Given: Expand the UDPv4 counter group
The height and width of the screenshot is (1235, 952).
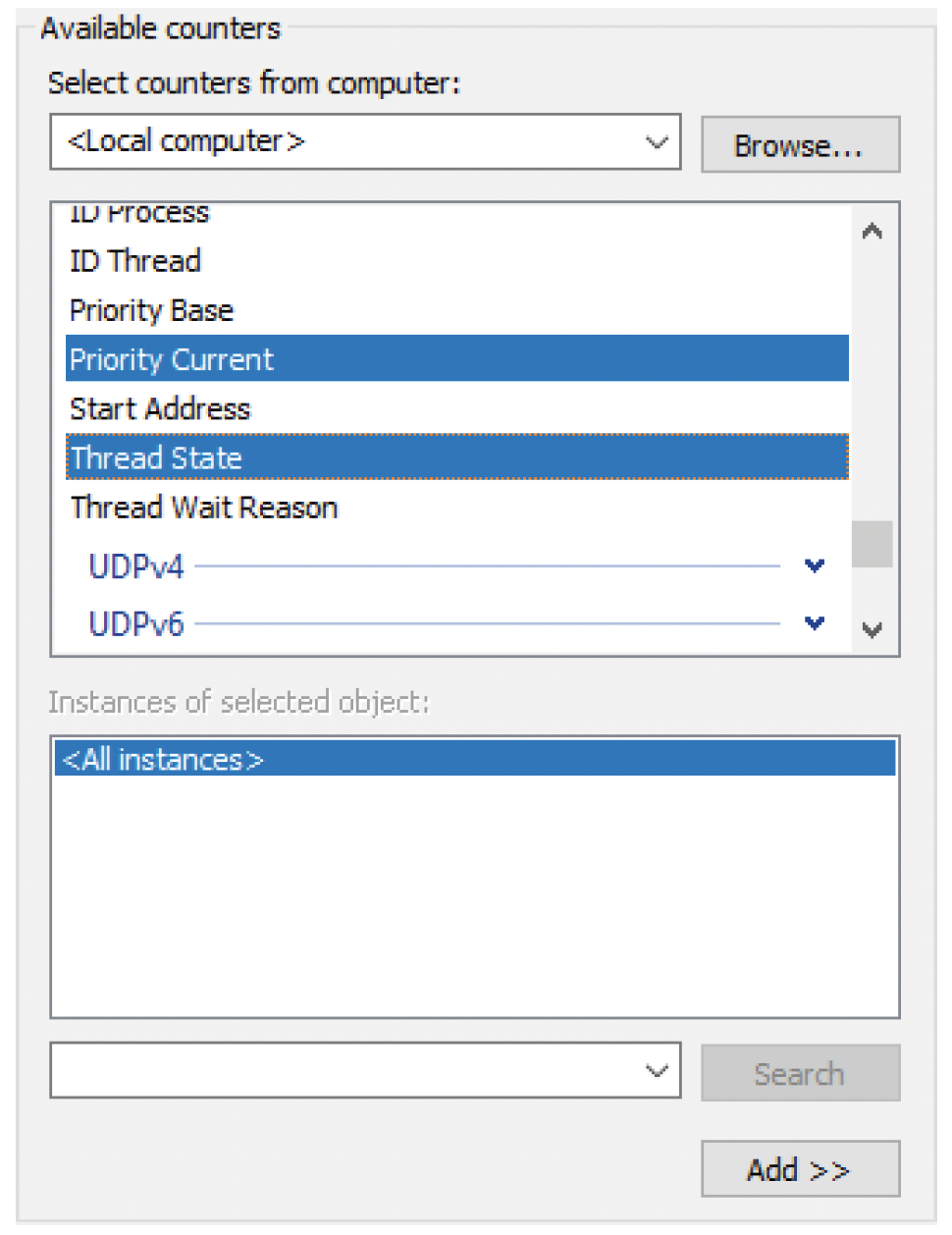Looking at the screenshot, I should pos(814,565).
